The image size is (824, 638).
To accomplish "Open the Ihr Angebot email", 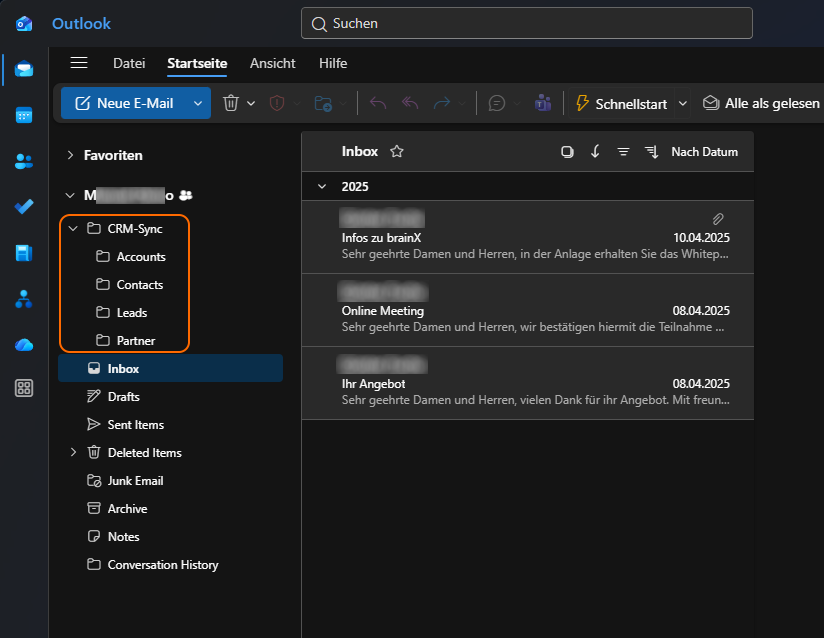I will tap(528, 383).
